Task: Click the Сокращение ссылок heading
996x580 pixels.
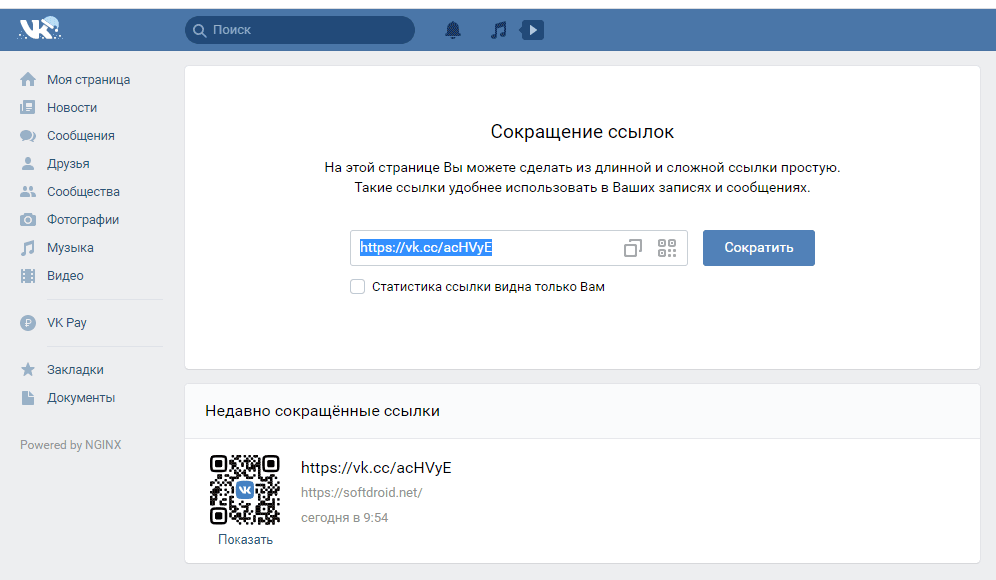Action: (582, 132)
